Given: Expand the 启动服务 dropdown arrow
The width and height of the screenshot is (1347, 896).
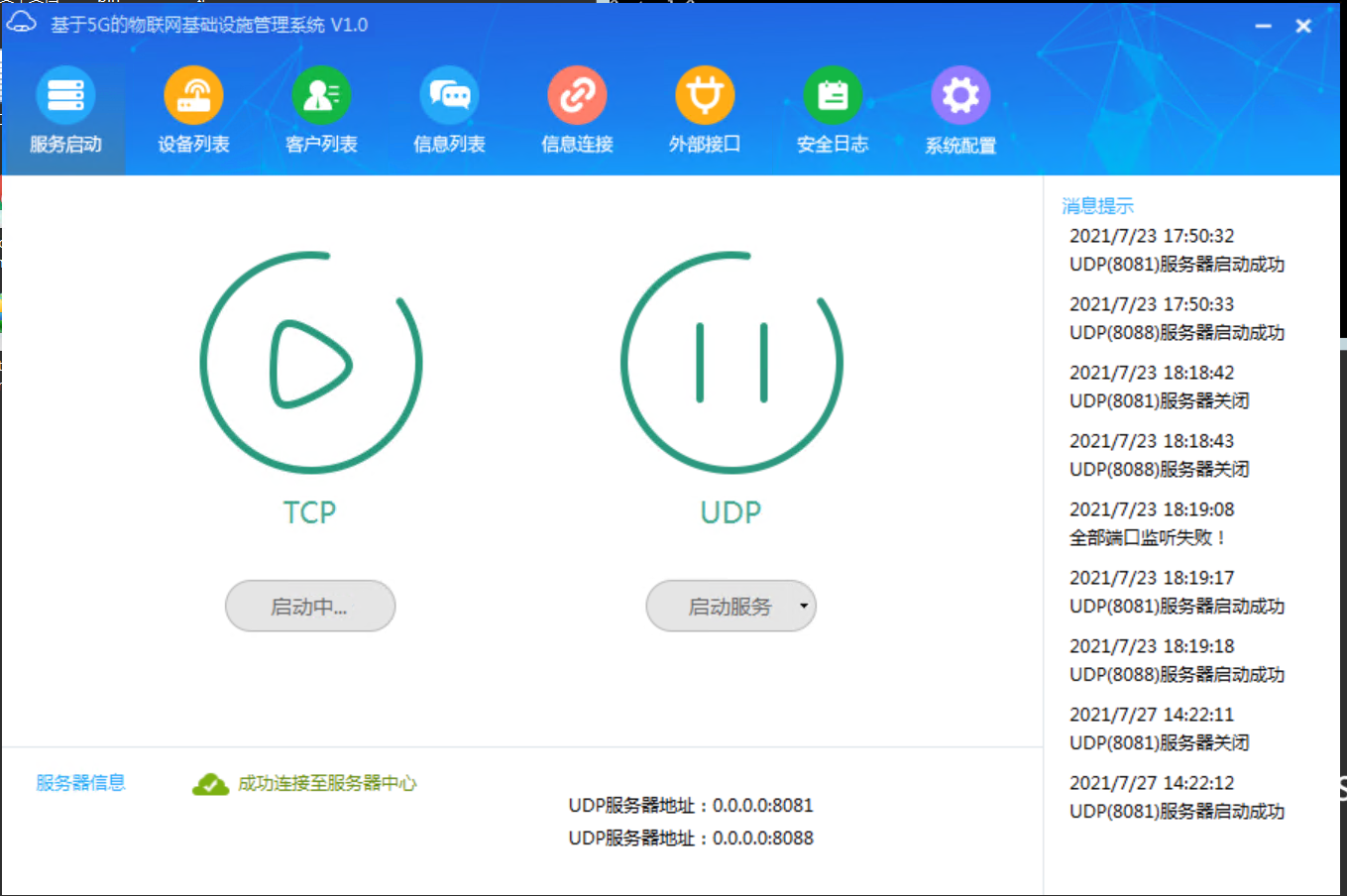Looking at the screenshot, I should 803,606.
